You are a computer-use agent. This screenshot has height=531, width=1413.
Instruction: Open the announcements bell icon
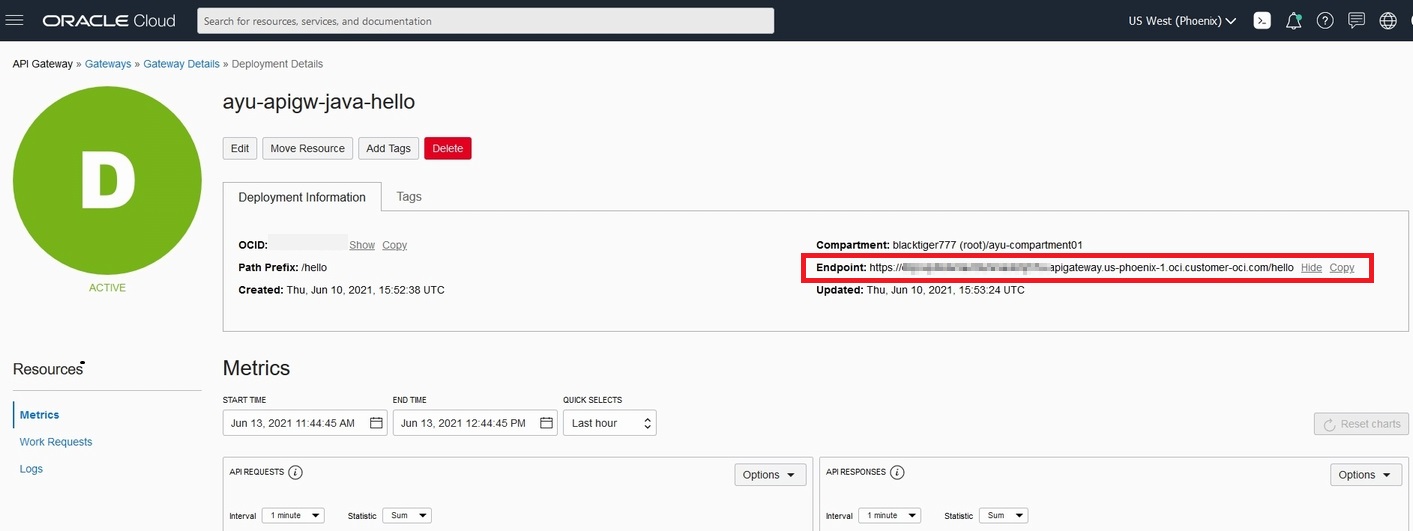coord(1294,20)
